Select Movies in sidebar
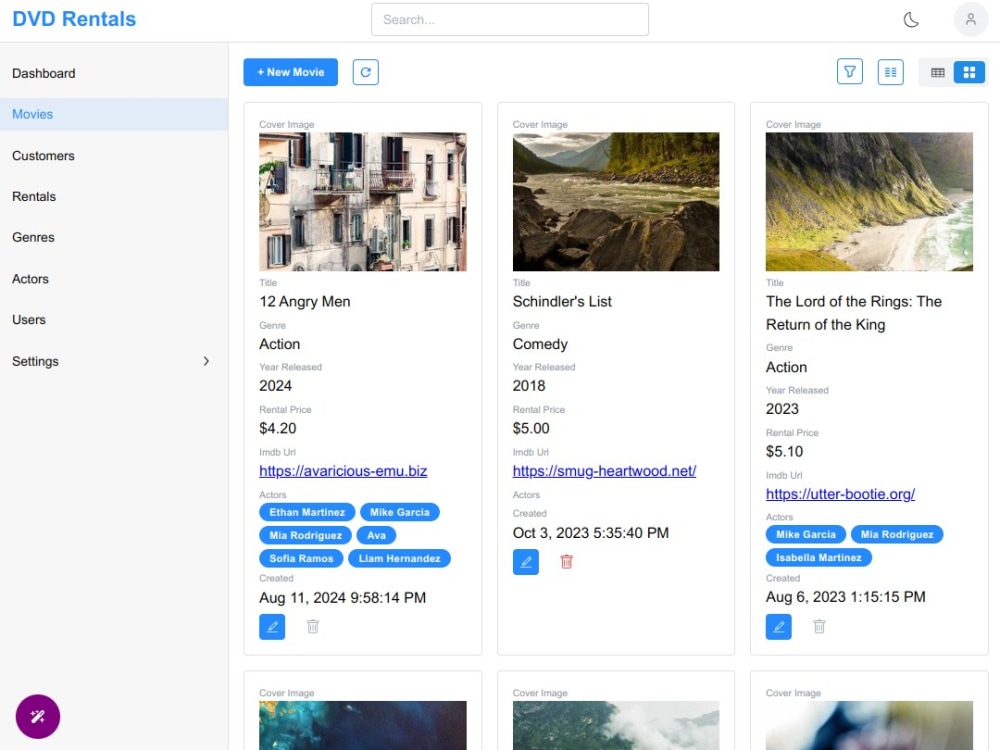 [x=114, y=114]
